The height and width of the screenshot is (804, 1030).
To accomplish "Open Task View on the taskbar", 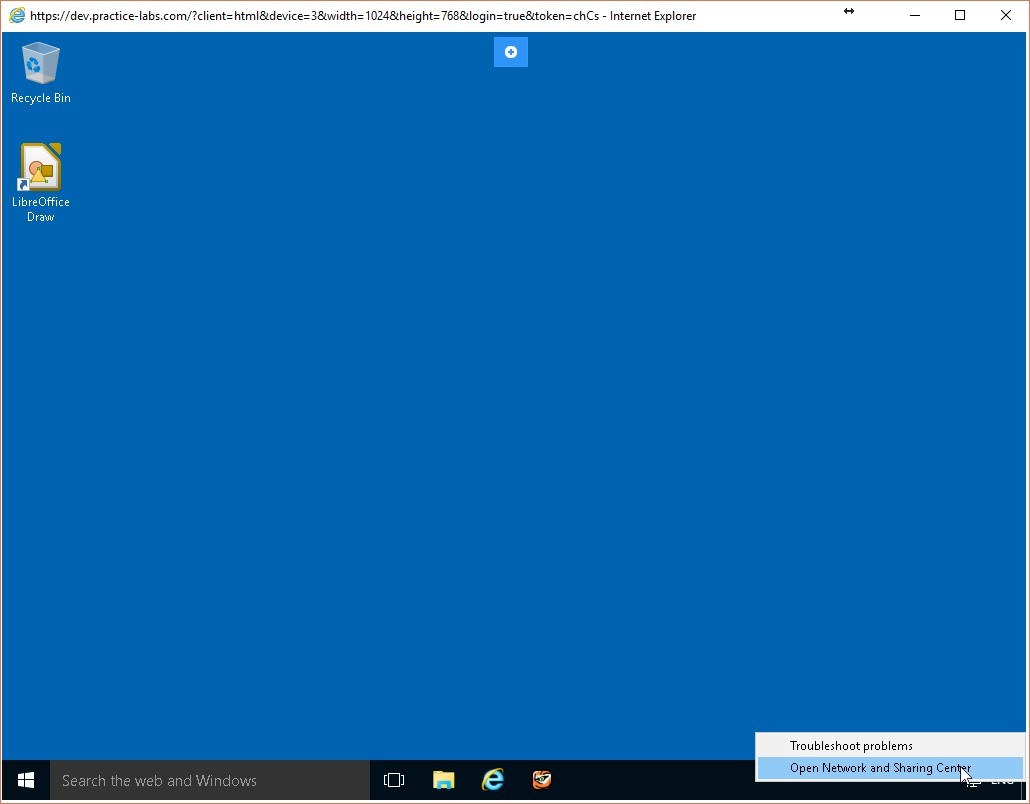I will coord(393,780).
